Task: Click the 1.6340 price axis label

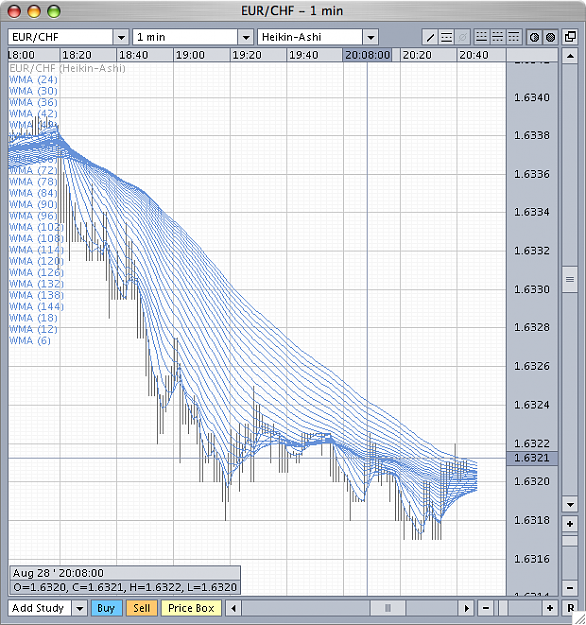Action: pos(532,98)
